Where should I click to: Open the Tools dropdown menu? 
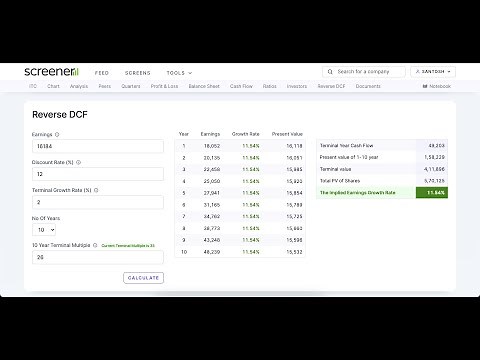[179, 73]
